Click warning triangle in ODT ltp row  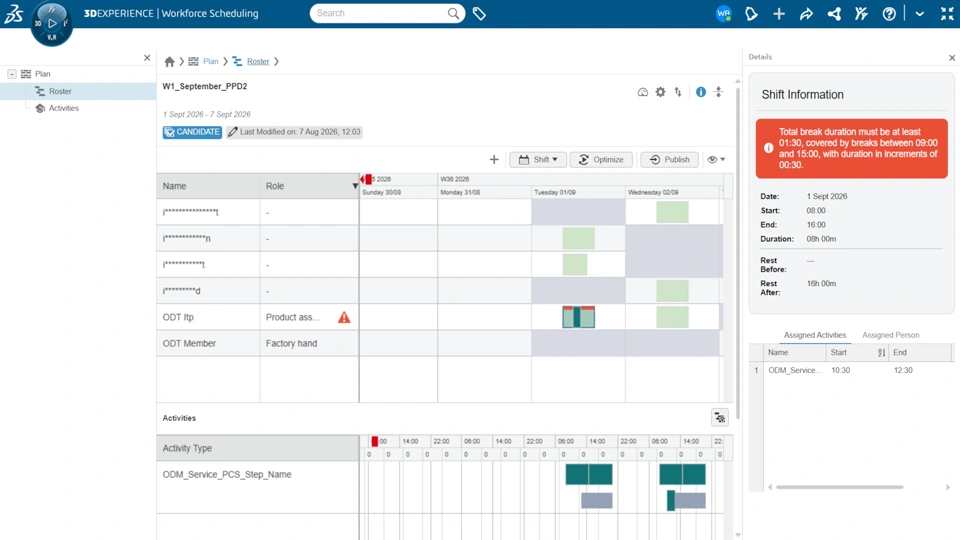tap(344, 317)
